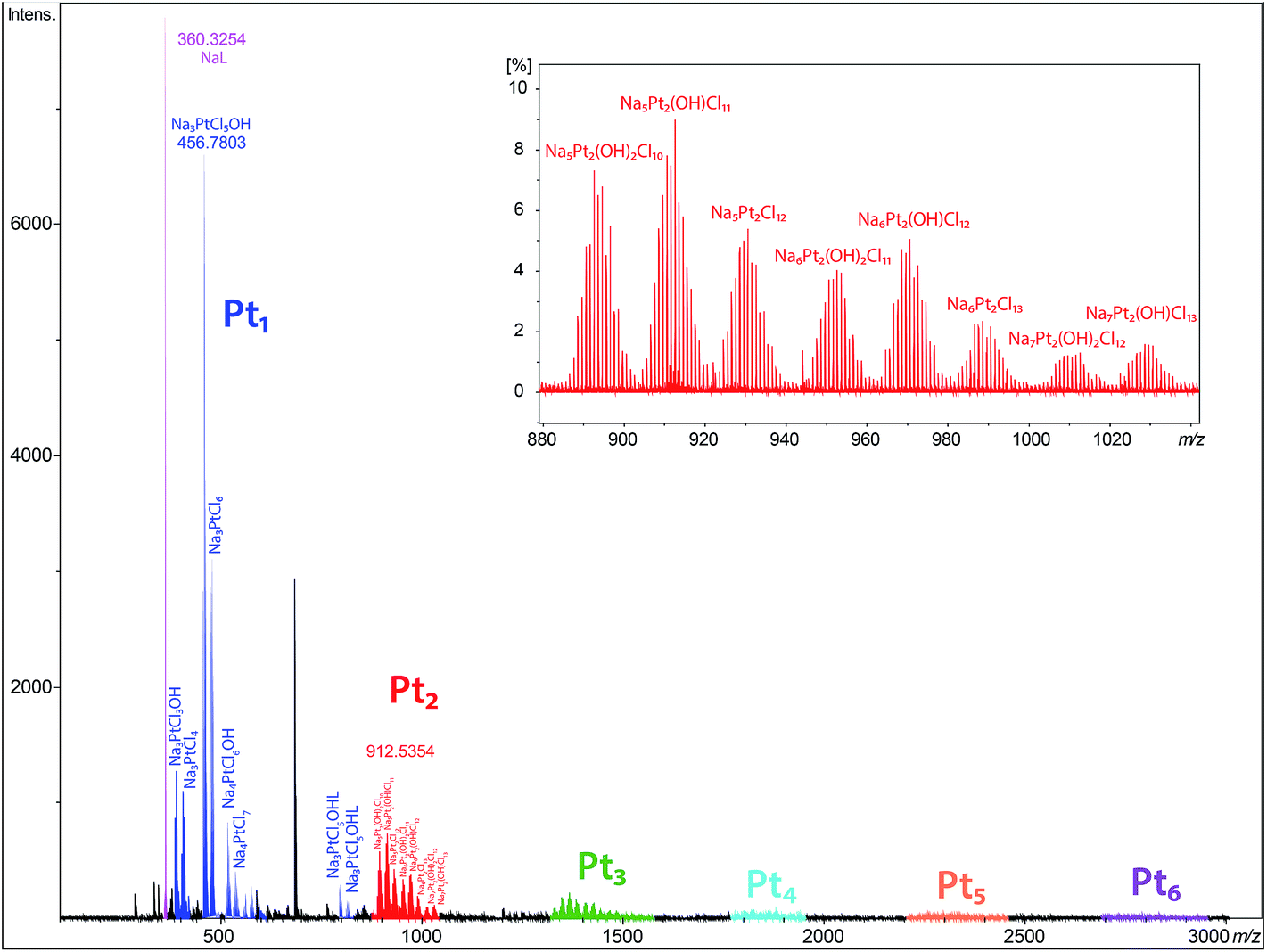Select the inset 940 m/z tick label
This screenshot has width=1267, height=952.
coord(785,439)
